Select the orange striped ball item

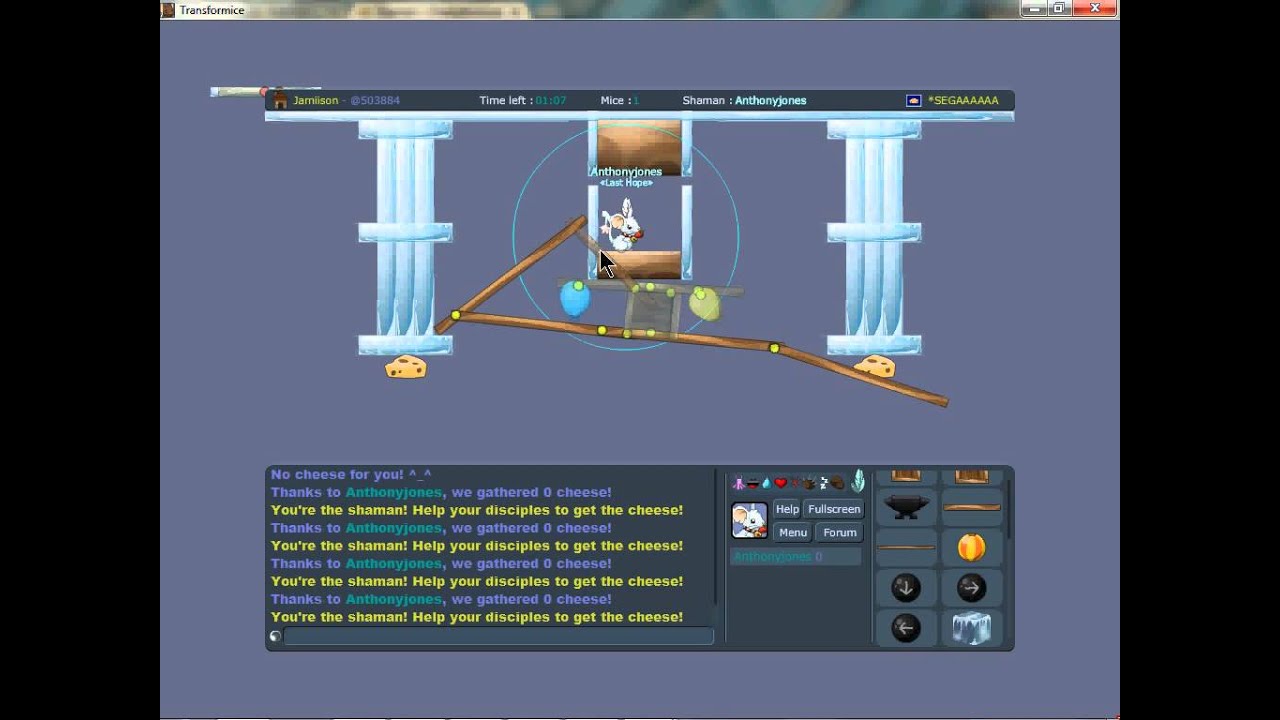pyautogui.click(x=971, y=547)
